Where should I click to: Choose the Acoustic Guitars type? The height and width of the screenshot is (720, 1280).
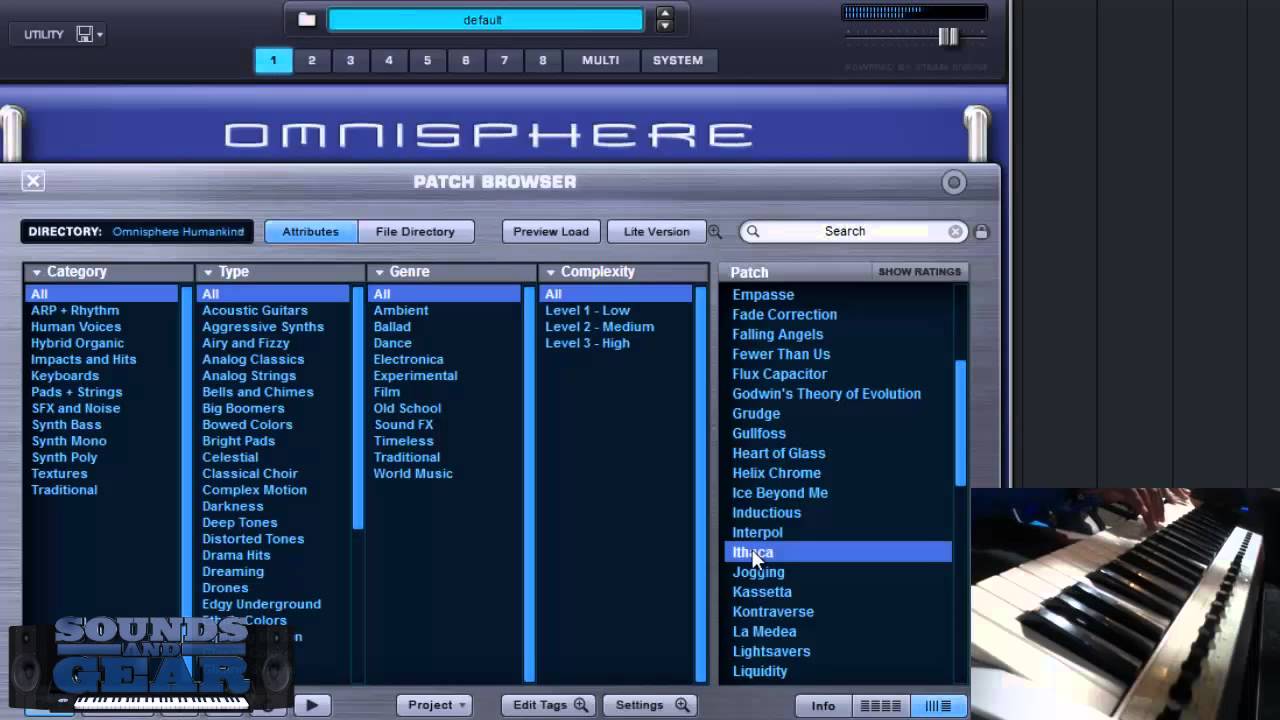[x=255, y=310]
